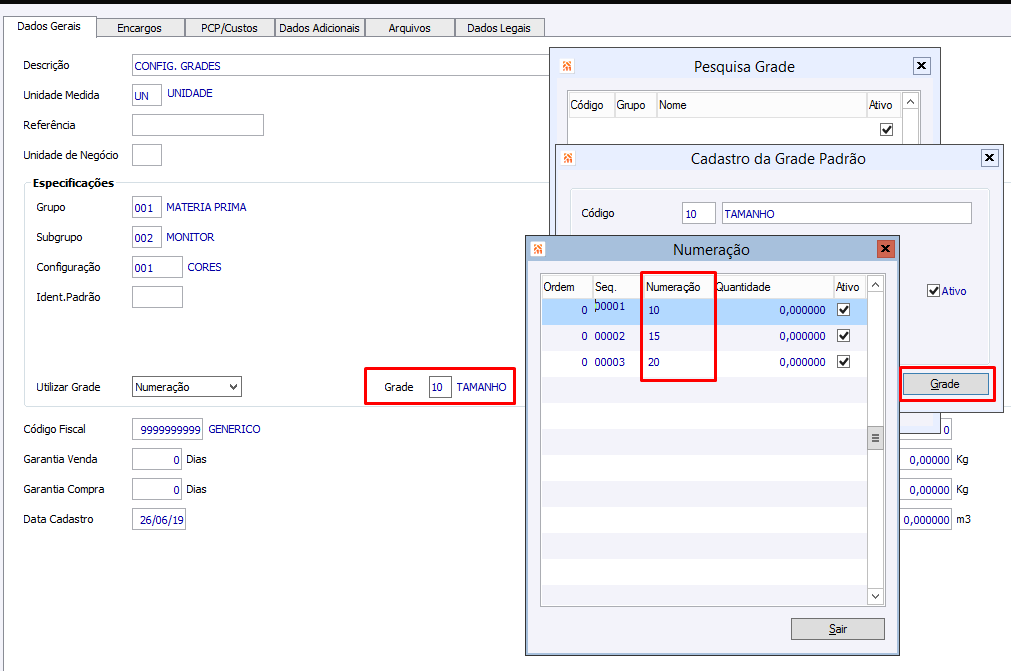Click the Descrição field with CONFIG. GRADES
The height and width of the screenshot is (671, 1011).
coord(340,66)
